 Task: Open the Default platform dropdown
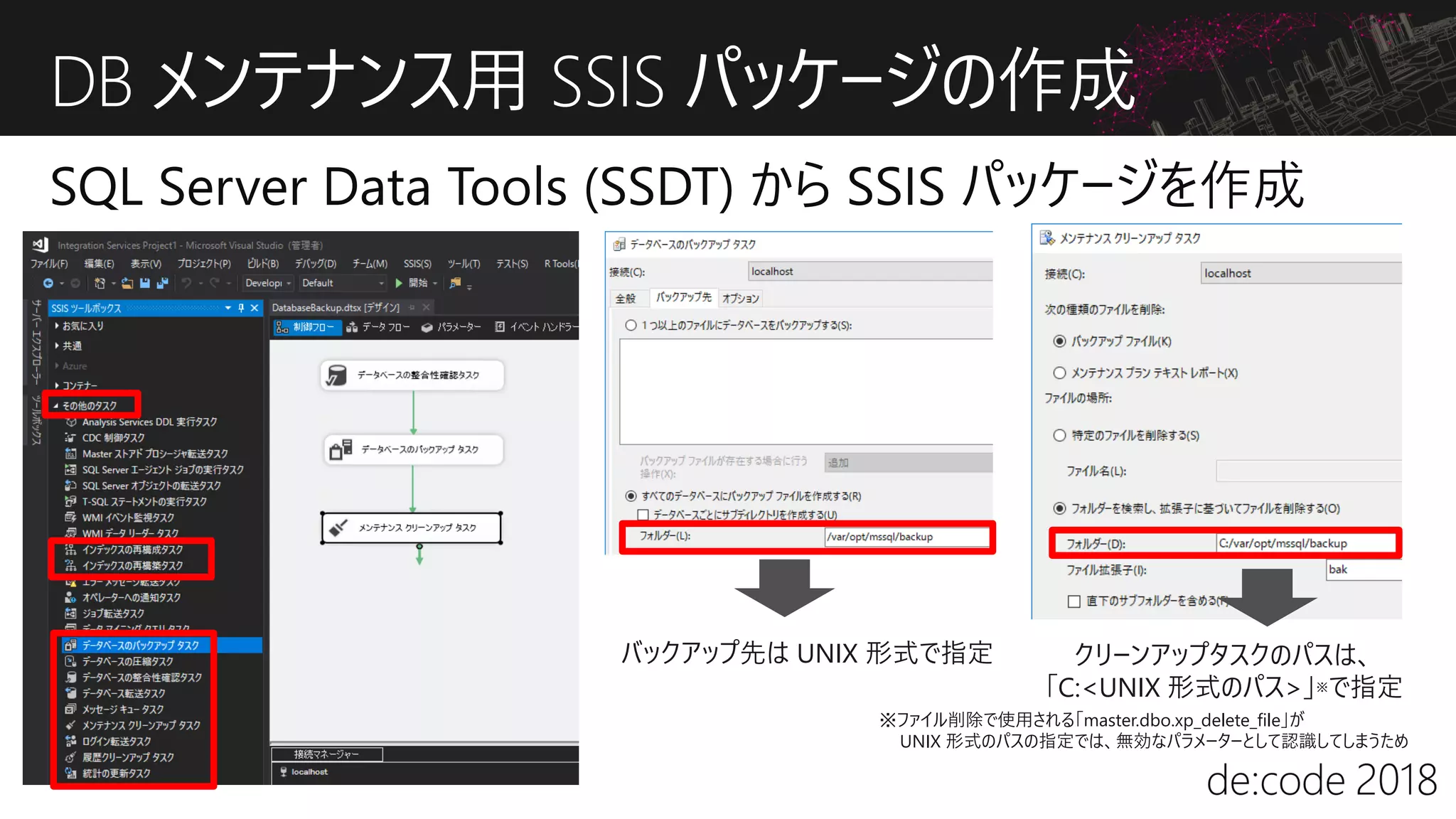click(x=343, y=283)
